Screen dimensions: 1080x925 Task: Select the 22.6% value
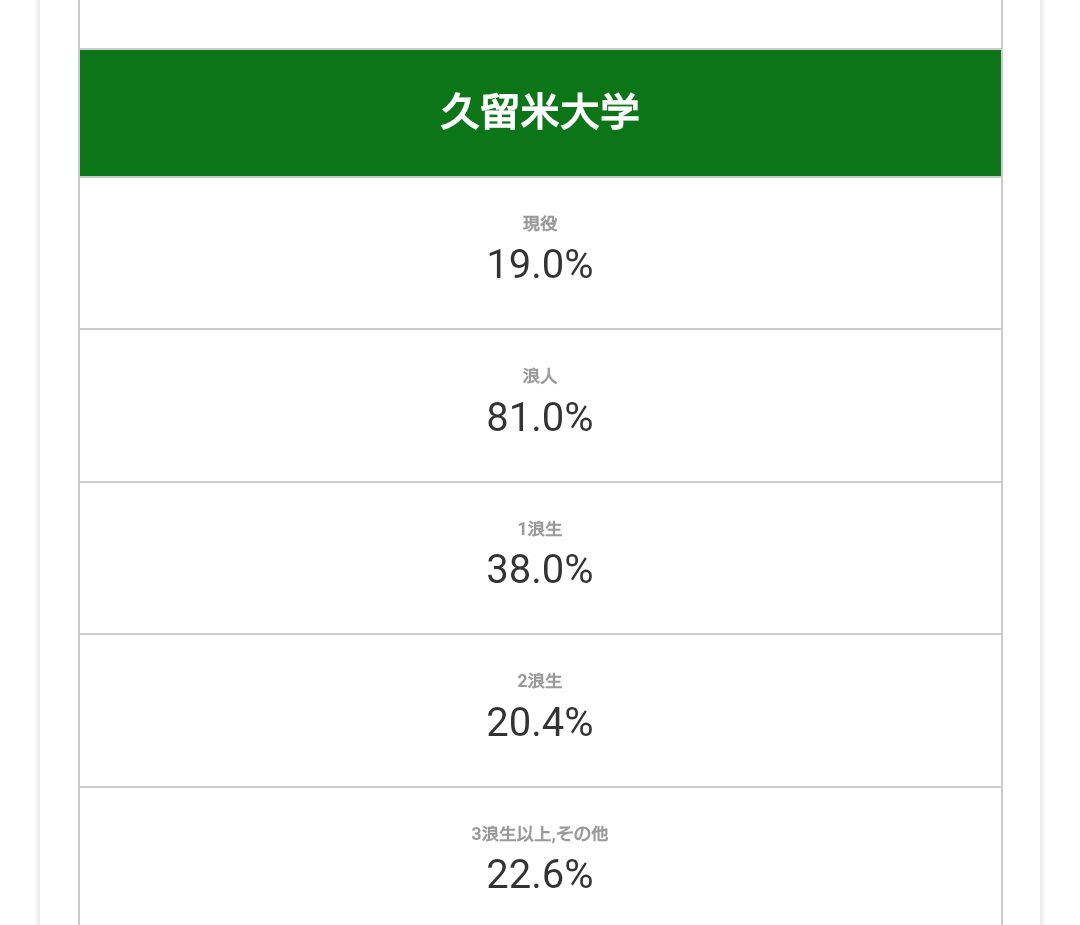[x=540, y=875]
